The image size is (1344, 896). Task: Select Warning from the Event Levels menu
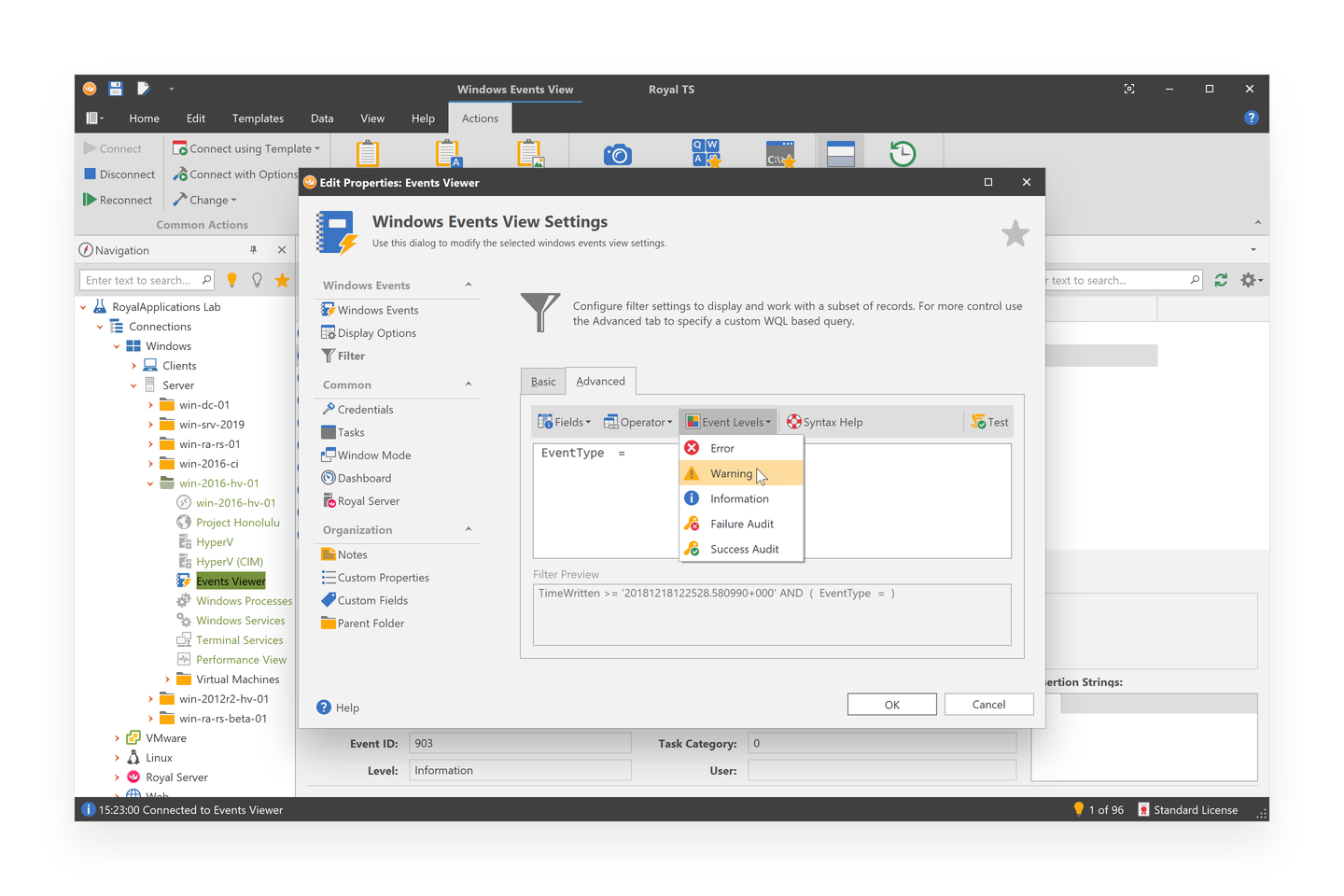pos(731,473)
